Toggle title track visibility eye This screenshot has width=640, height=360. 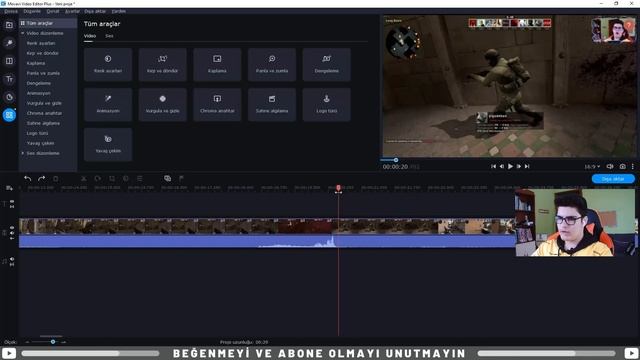tap(12, 202)
